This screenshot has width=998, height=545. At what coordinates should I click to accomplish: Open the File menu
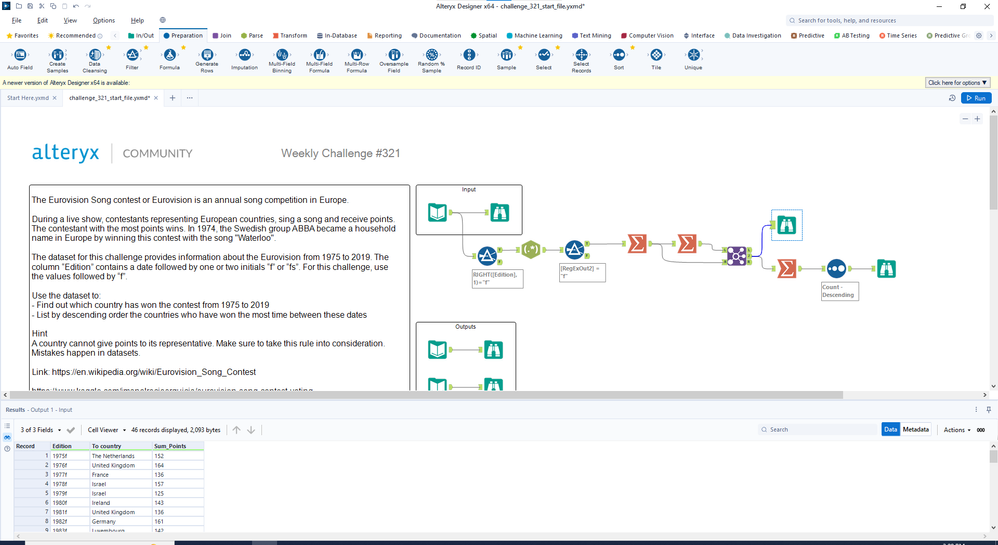click(x=17, y=20)
